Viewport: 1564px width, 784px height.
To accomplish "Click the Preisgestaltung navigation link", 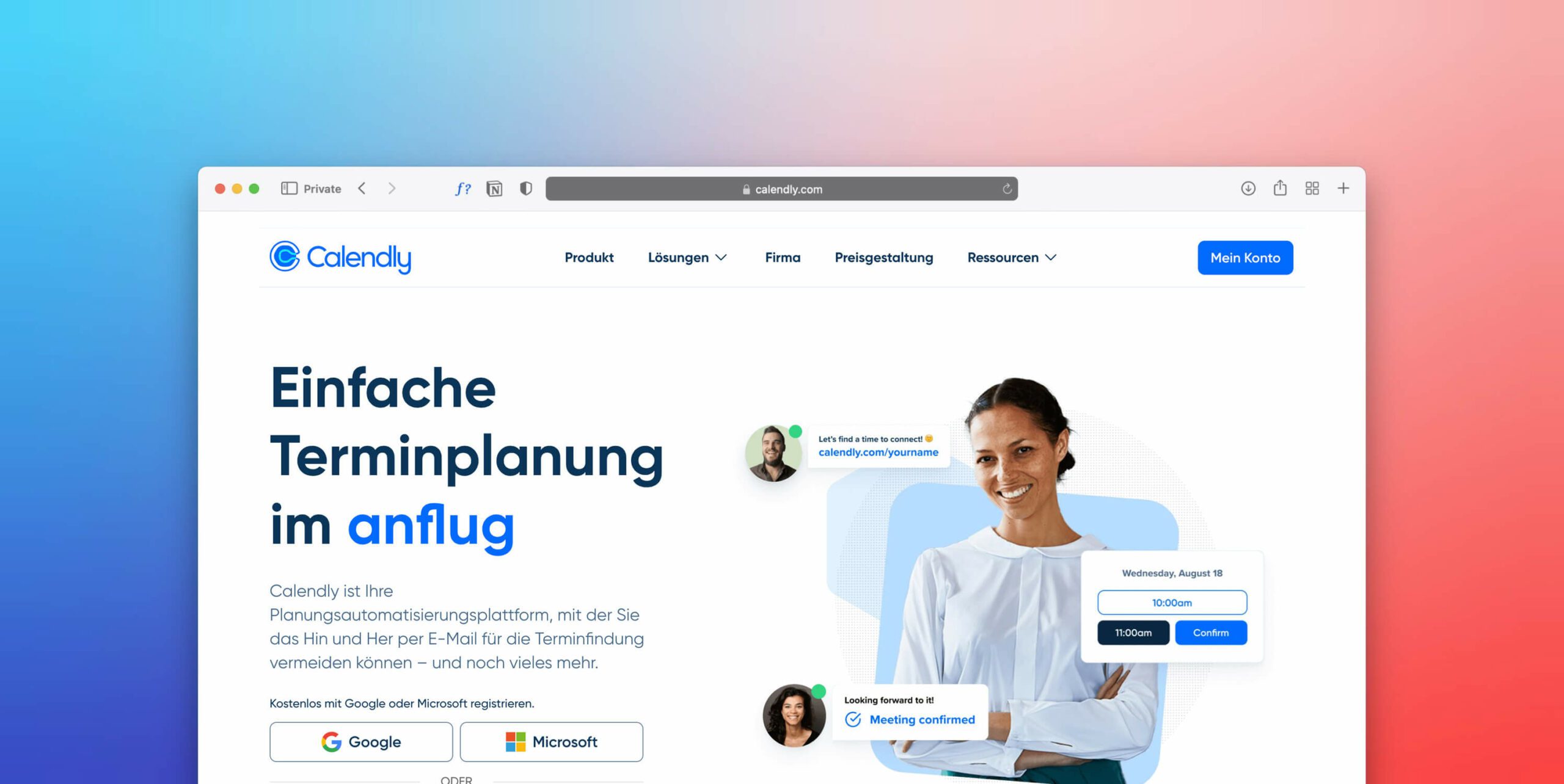I will click(883, 258).
